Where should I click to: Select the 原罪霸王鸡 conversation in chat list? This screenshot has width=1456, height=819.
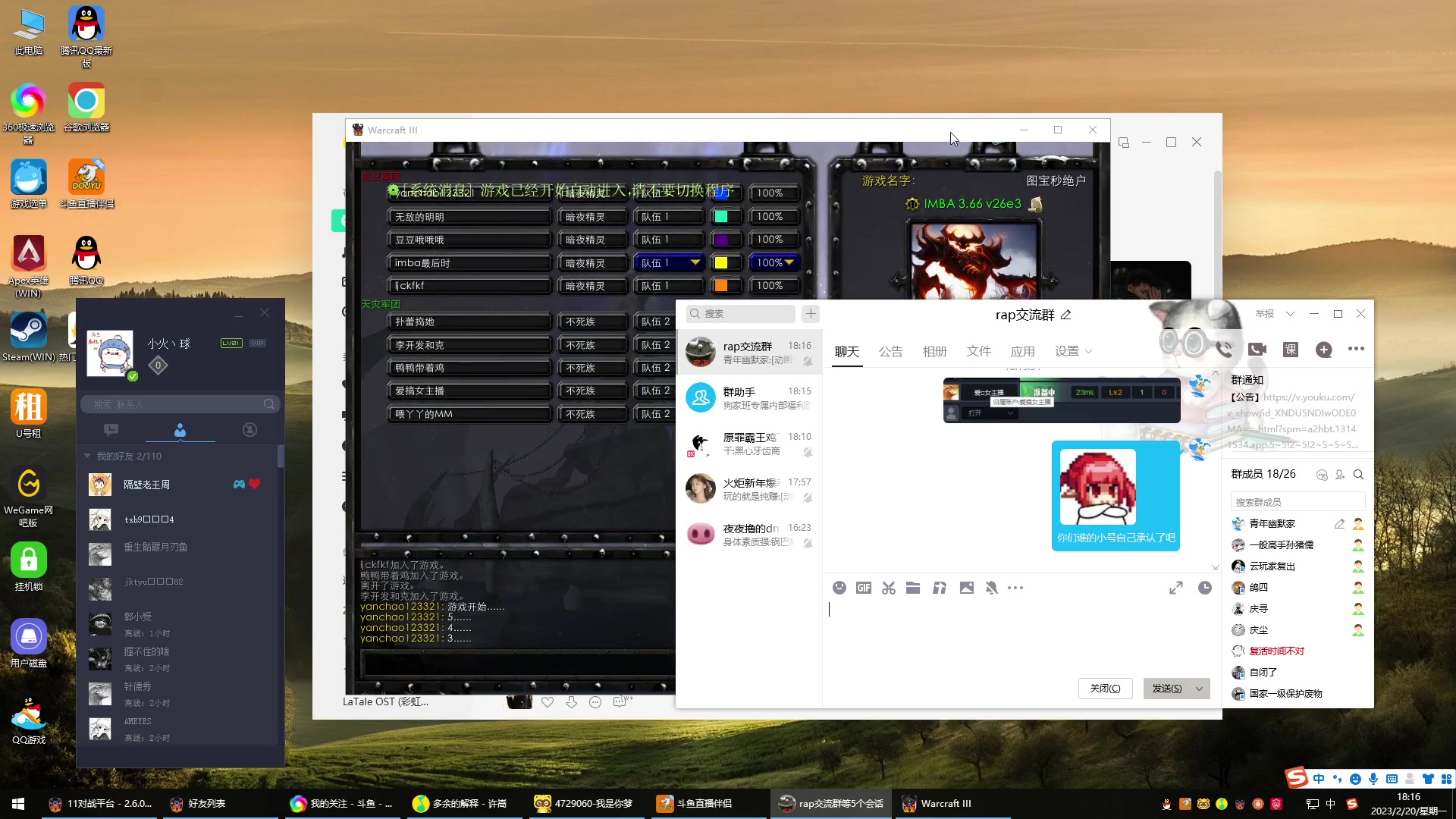pos(749,444)
